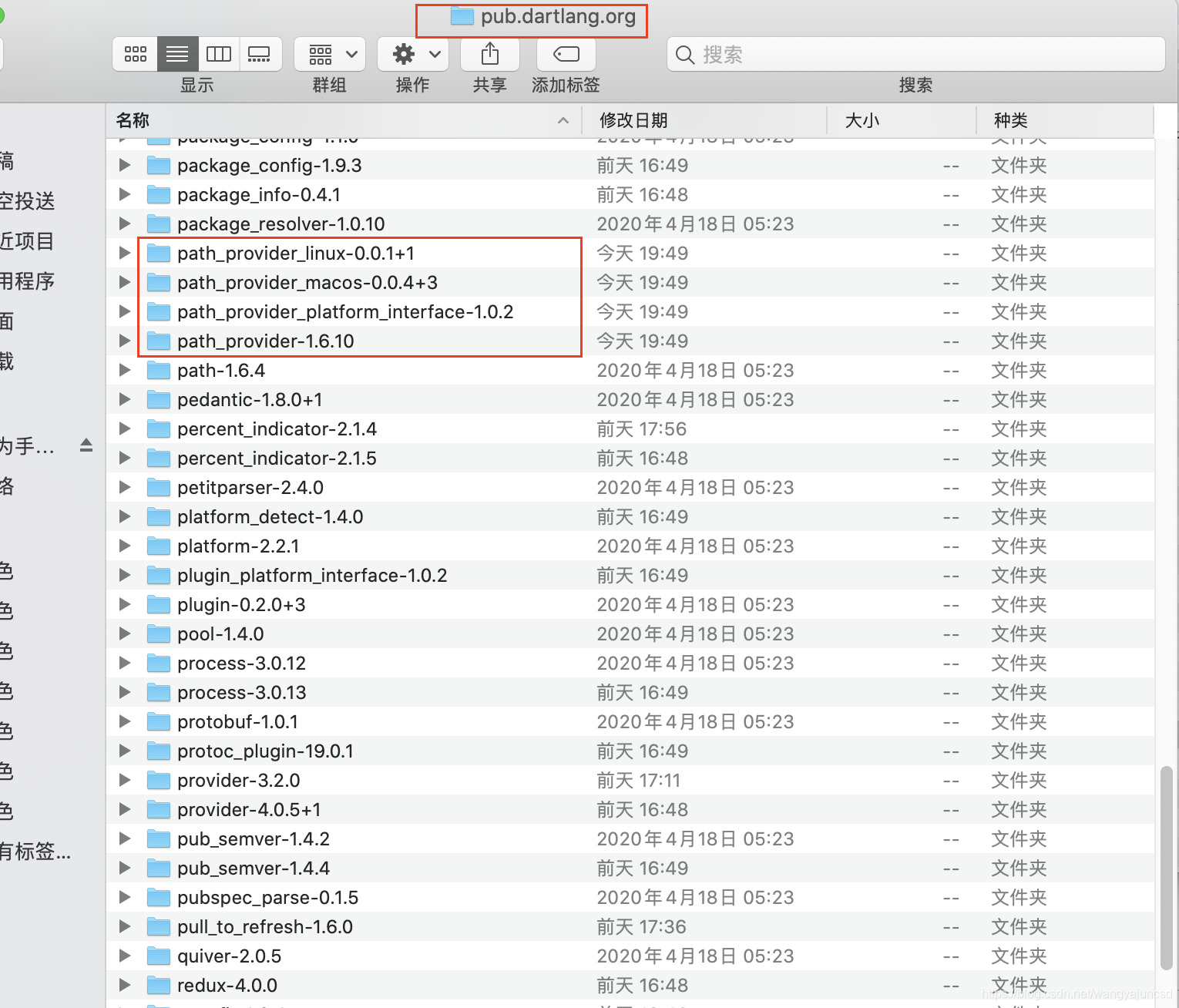The height and width of the screenshot is (1008, 1179).
Task: Click the package_resolver-1.0.10 folder name
Action: pyautogui.click(x=281, y=224)
